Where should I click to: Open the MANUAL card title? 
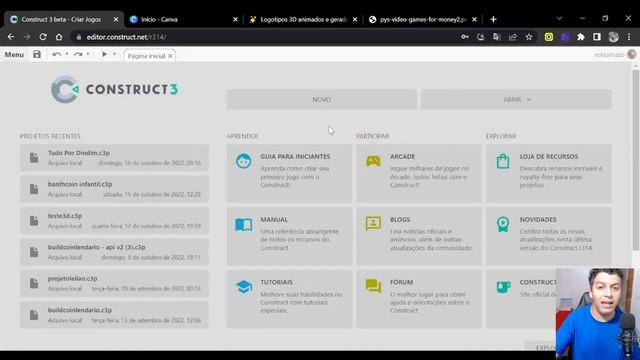(x=274, y=219)
